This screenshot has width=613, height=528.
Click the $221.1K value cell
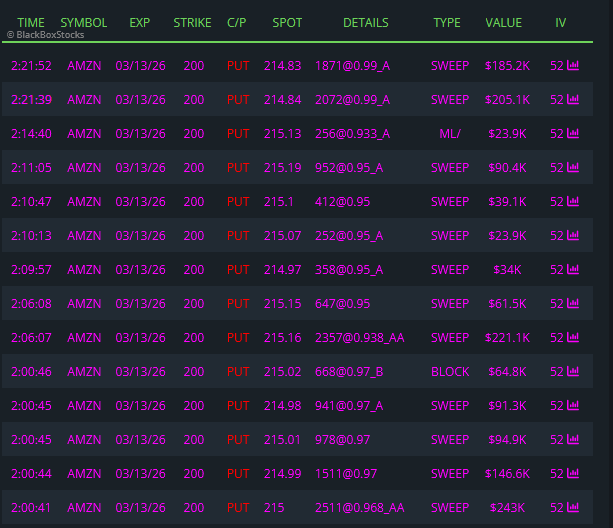[507, 338]
